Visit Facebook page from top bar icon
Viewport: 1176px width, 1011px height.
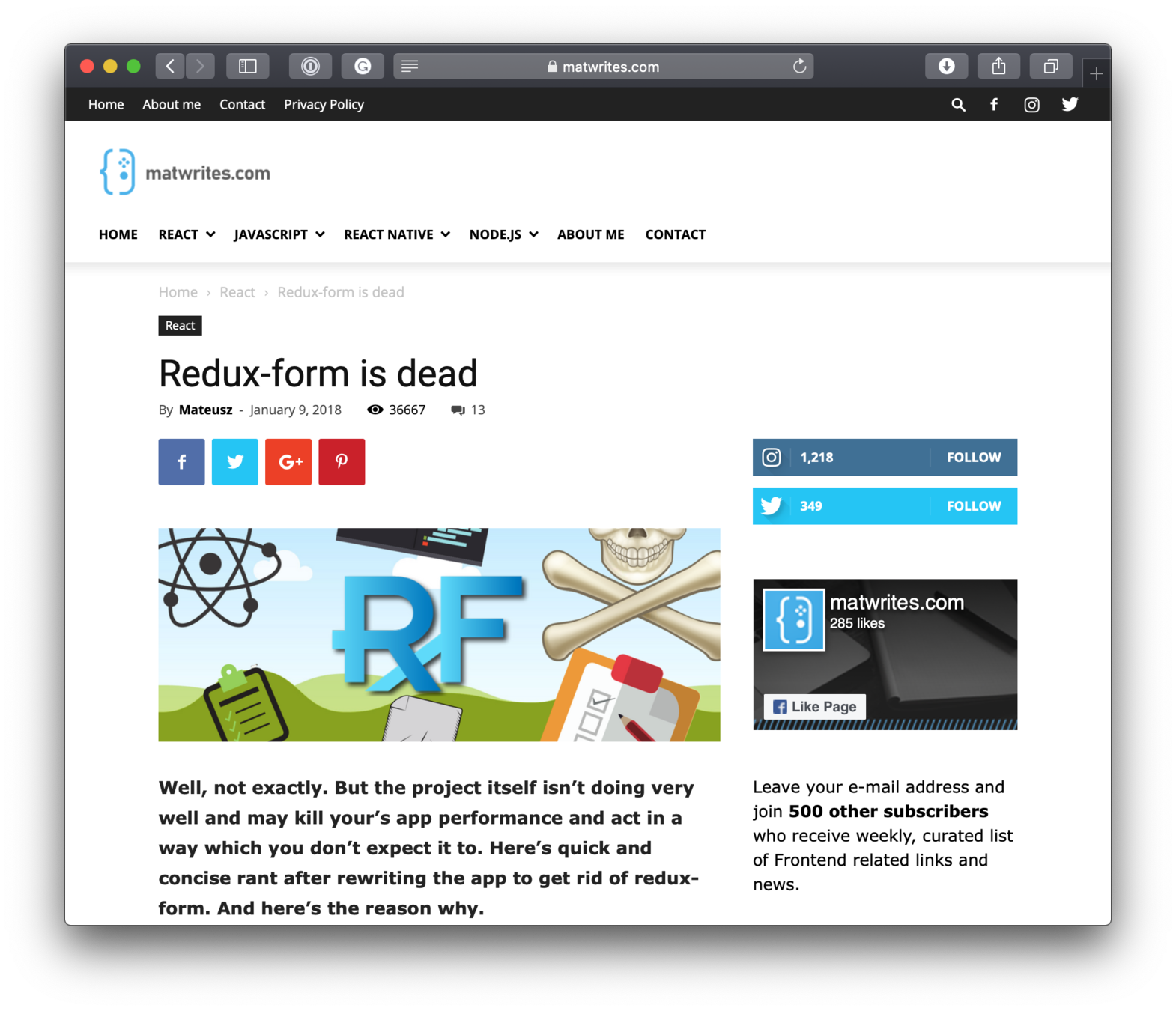click(x=994, y=105)
